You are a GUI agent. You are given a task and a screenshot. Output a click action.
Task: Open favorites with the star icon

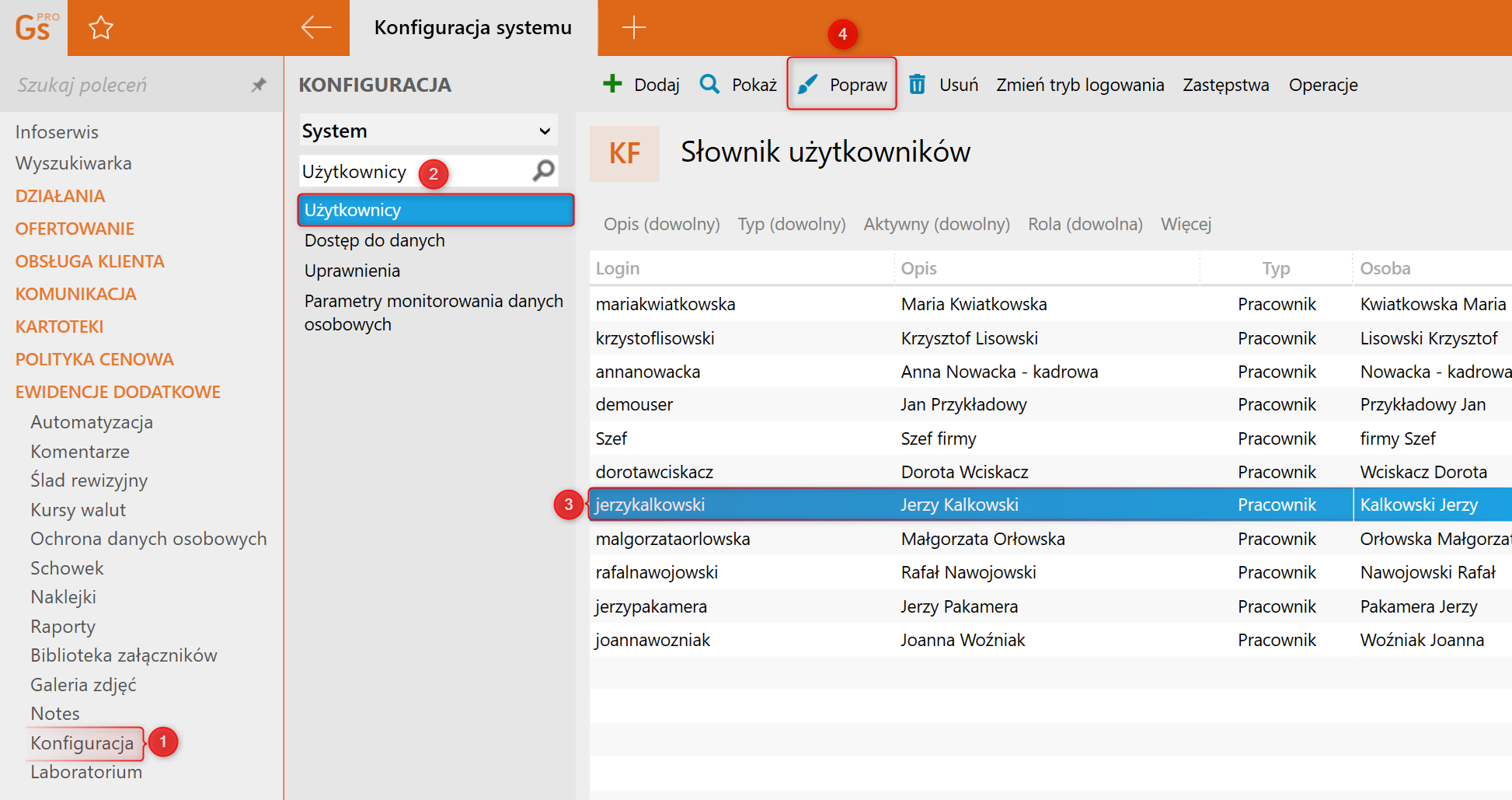(101, 29)
